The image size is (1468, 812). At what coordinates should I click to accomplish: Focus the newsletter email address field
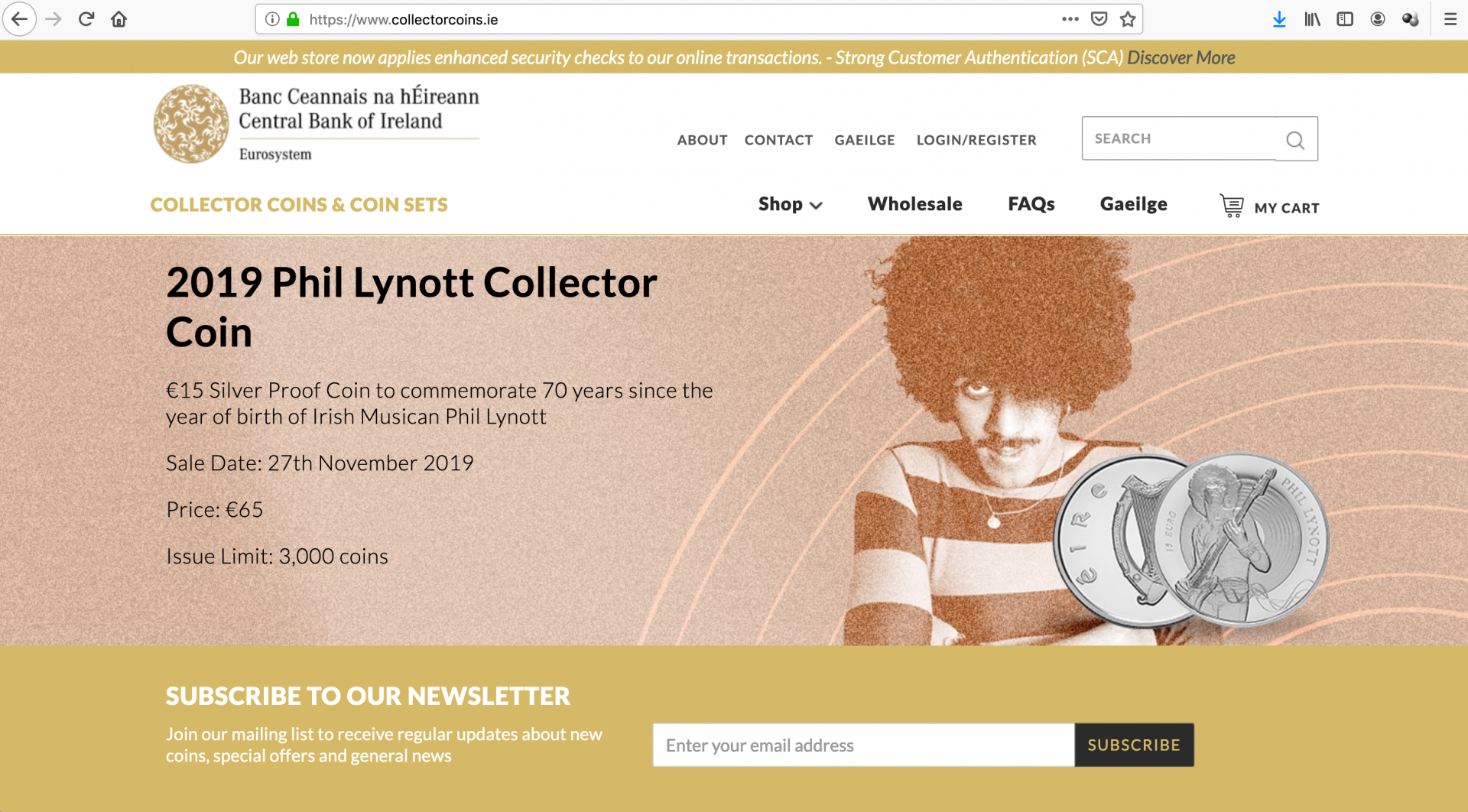coord(864,745)
